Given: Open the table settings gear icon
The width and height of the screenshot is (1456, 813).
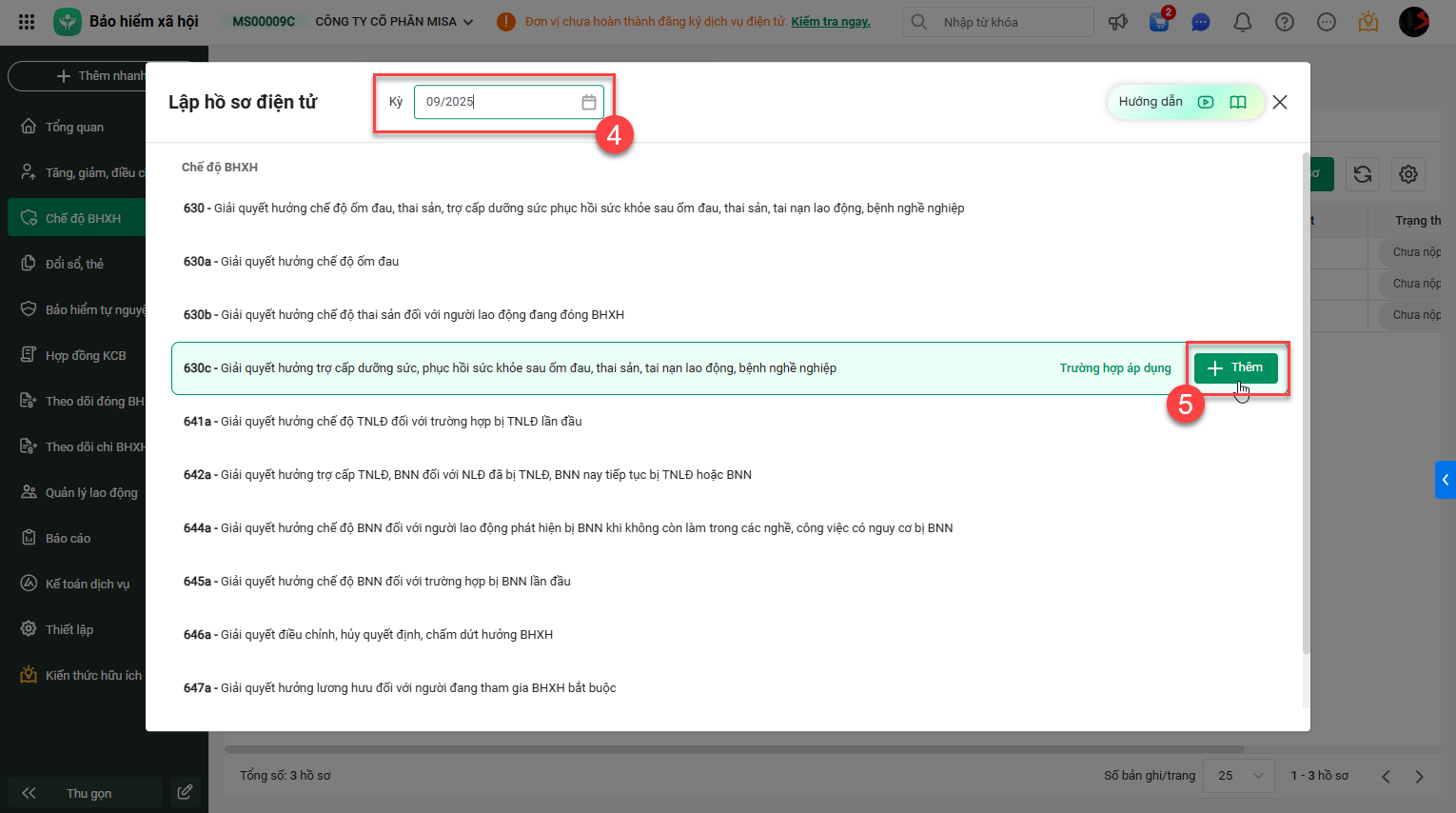Looking at the screenshot, I should click(1408, 174).
